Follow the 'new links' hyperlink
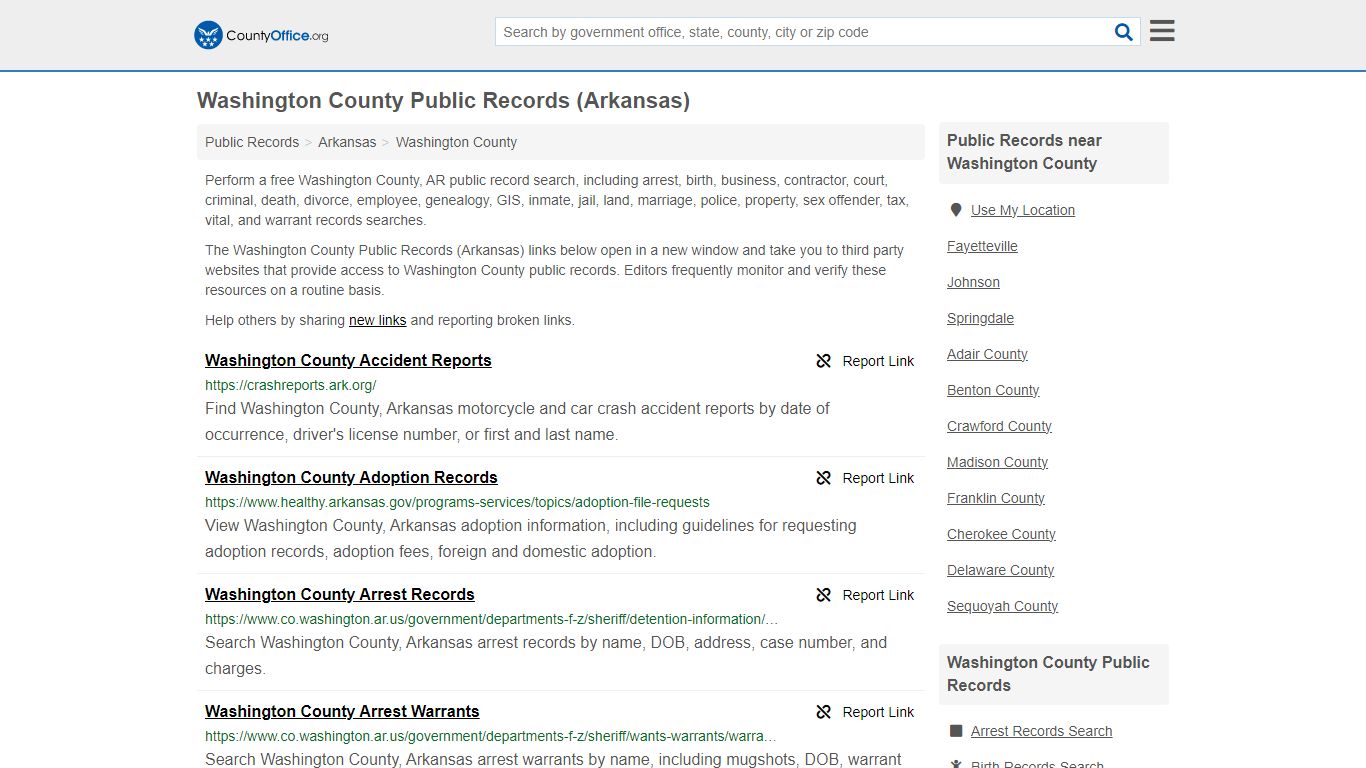This screenshot has width=1366, height=768. [377, 320]
